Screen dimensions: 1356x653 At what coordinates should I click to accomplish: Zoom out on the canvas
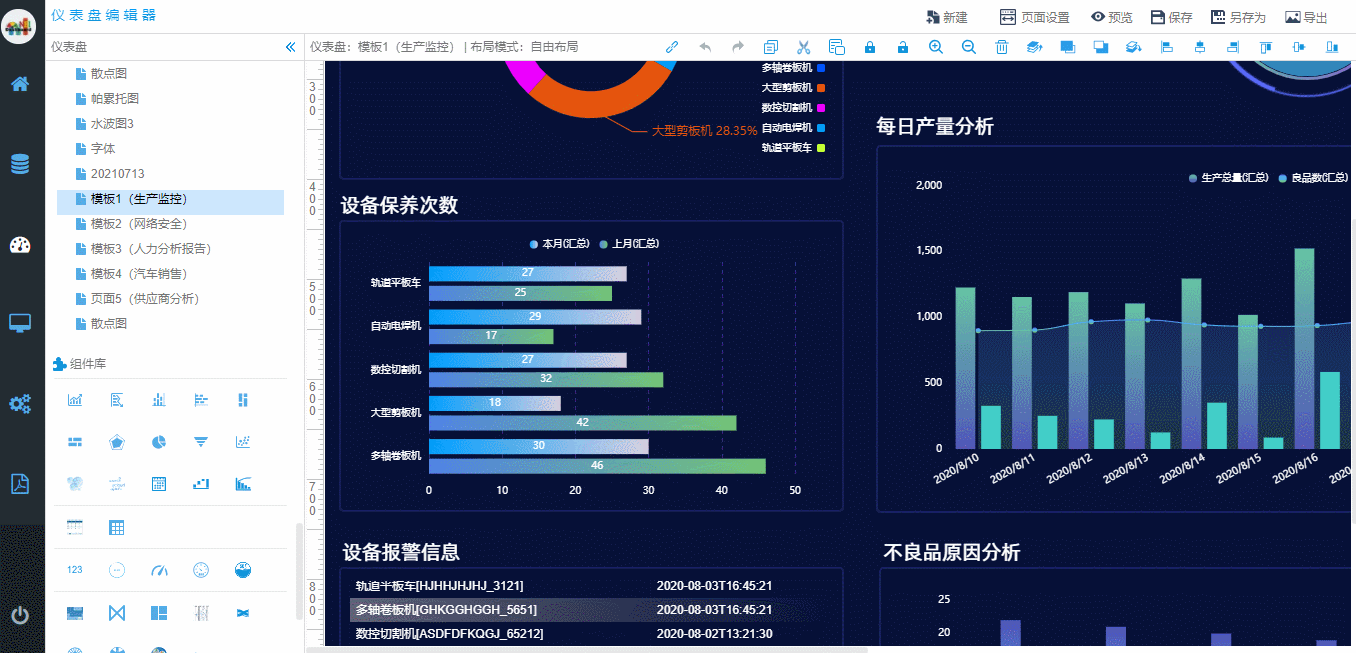point(969,47)
